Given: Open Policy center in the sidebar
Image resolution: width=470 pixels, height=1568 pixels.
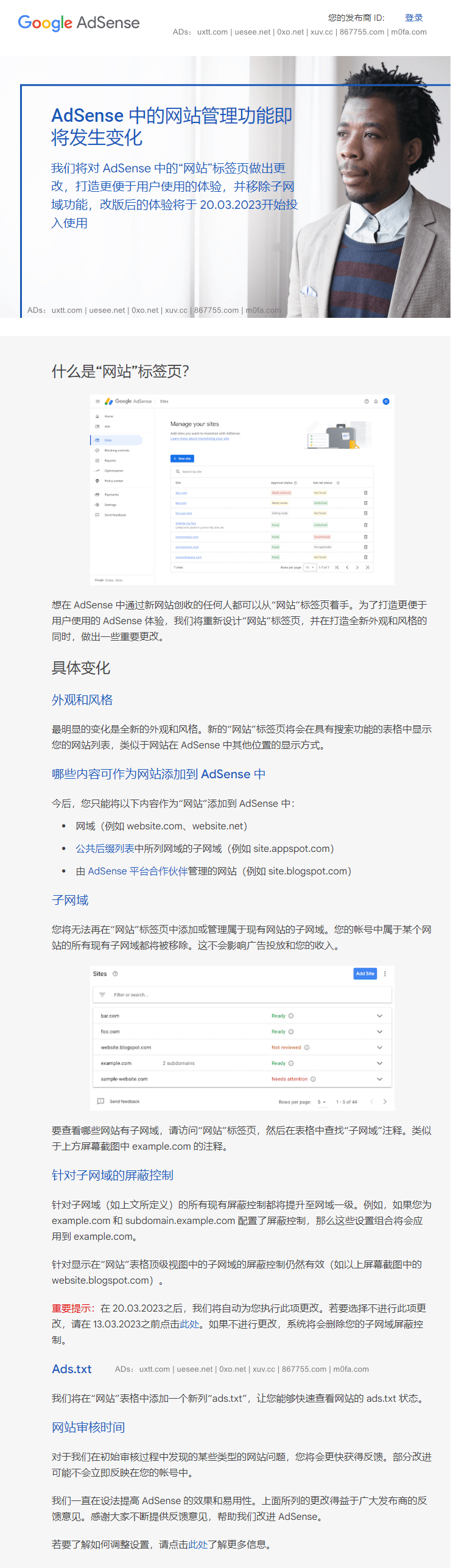Looking at the screenshot, I should [x=113, y=481].
